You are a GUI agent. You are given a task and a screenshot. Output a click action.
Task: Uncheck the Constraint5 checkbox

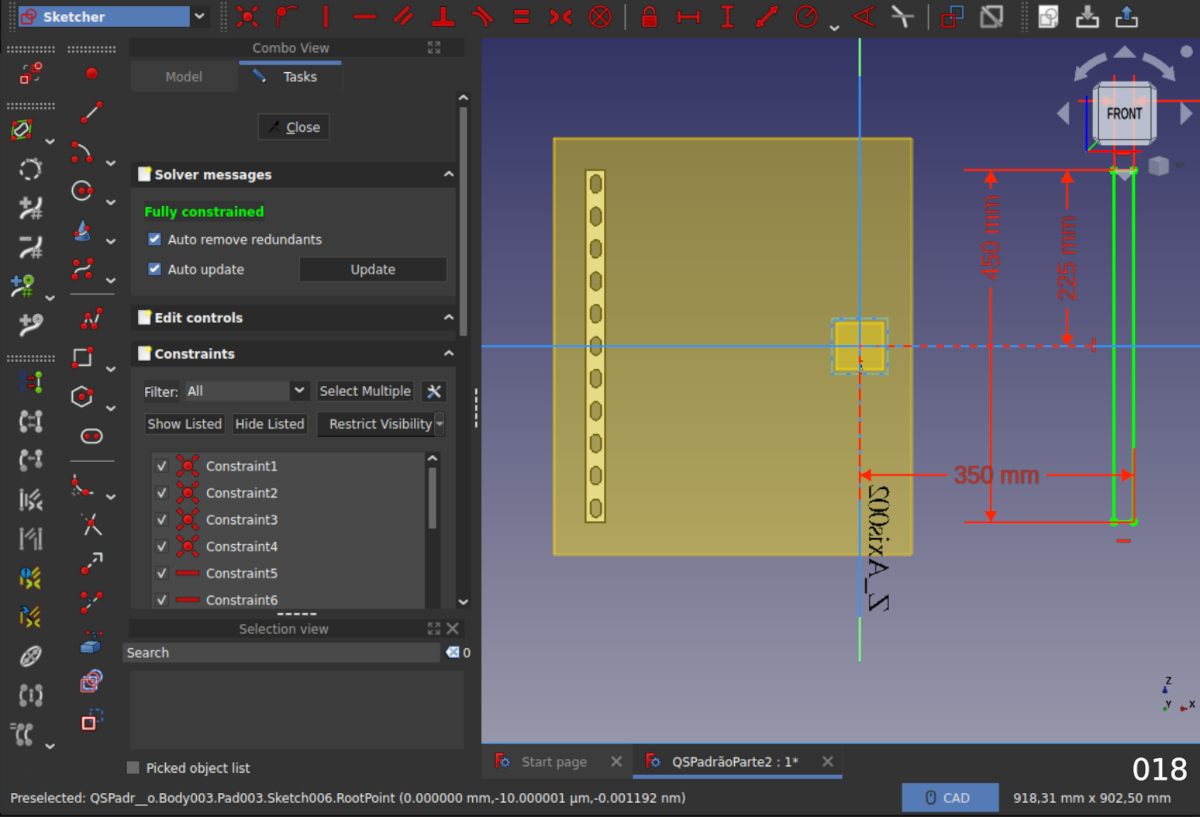tap(161, 574)
